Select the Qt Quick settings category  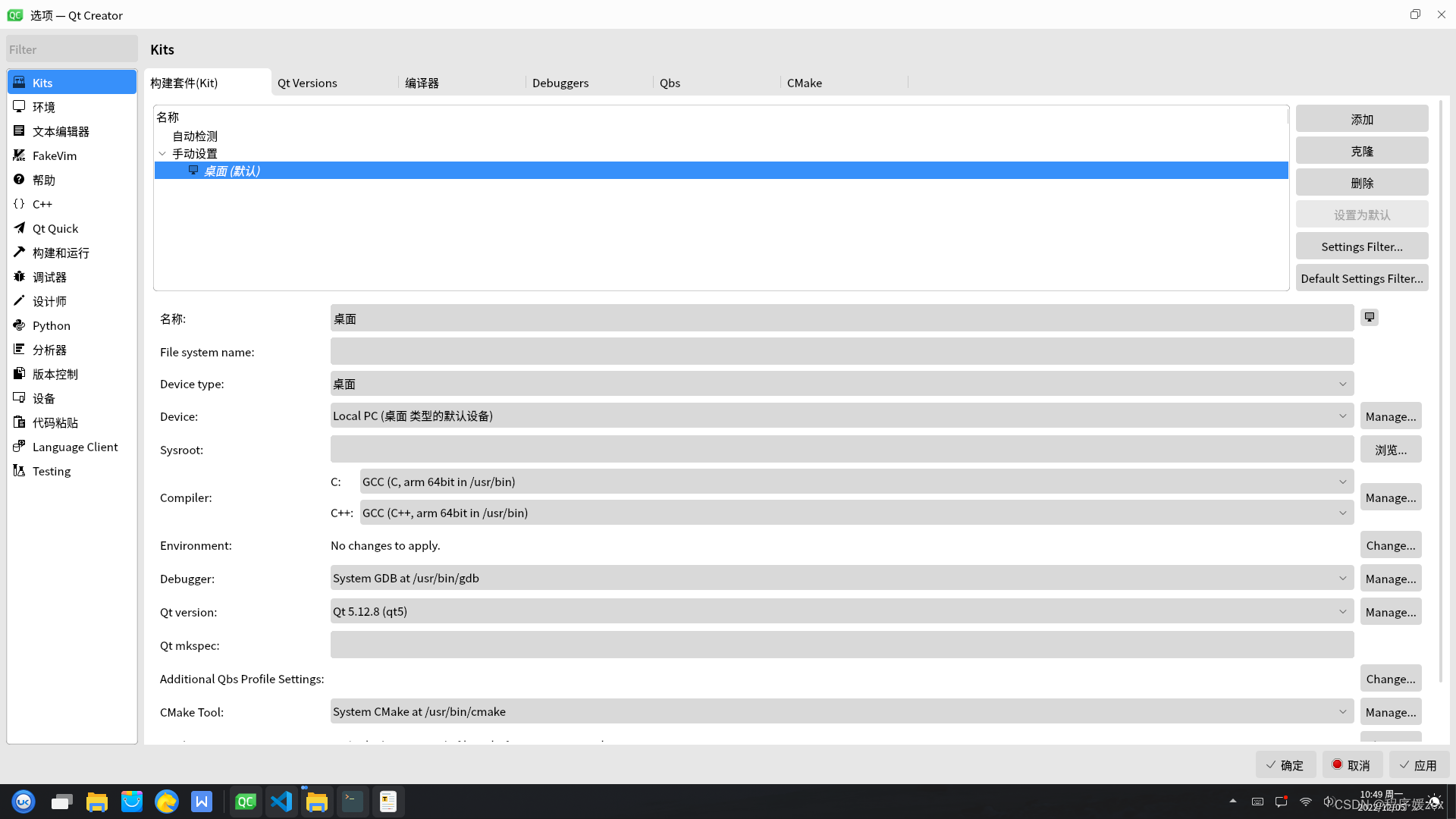tap(55, 228)
